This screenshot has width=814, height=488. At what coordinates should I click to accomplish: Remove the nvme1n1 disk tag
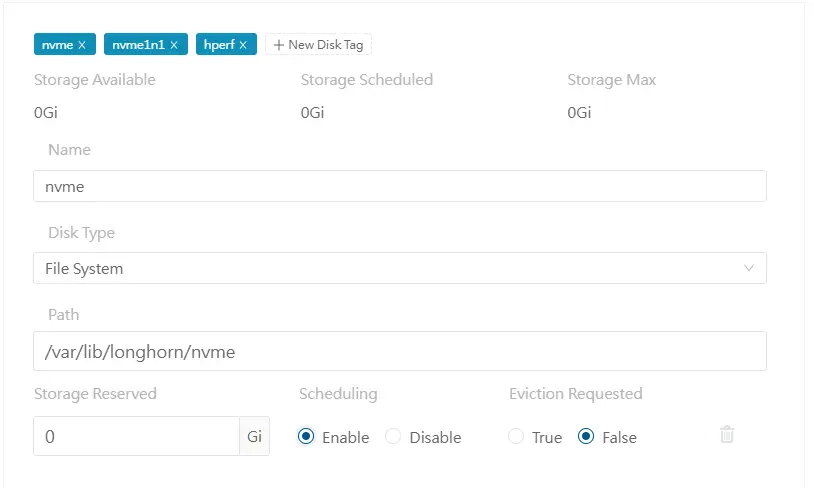pyautogui.click(x=174, y=45)
